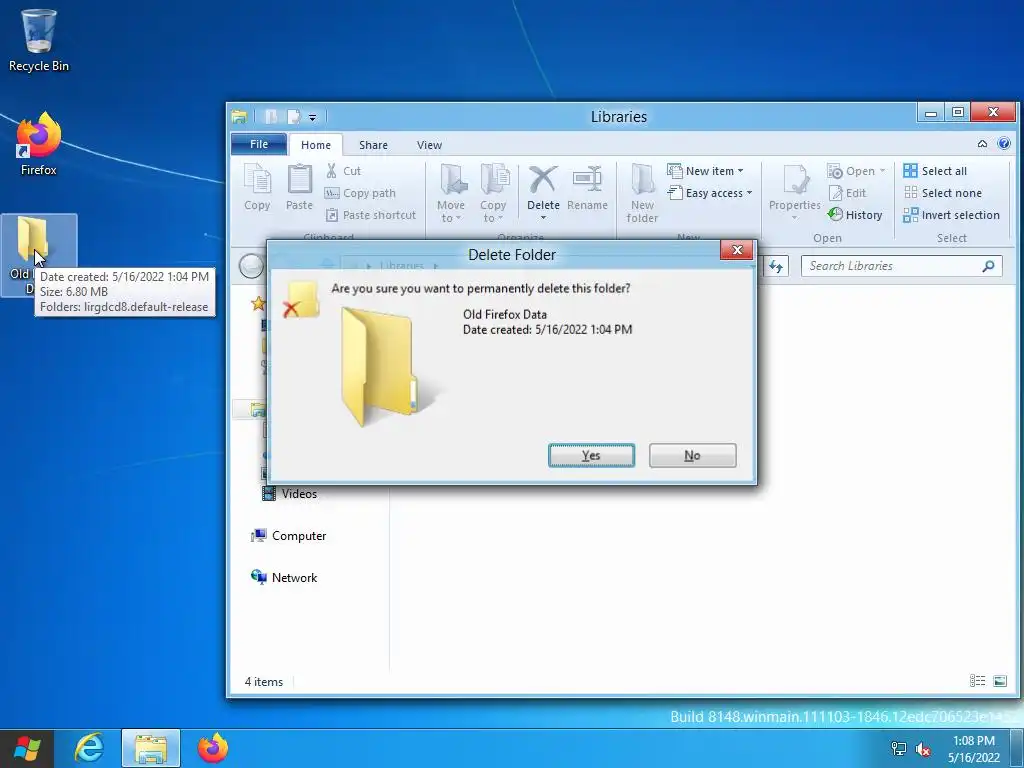The width and height of the screenshot is (1024, 768).
Task: Confirm deletion with the Yes button
Action: (x=591, y=455)
